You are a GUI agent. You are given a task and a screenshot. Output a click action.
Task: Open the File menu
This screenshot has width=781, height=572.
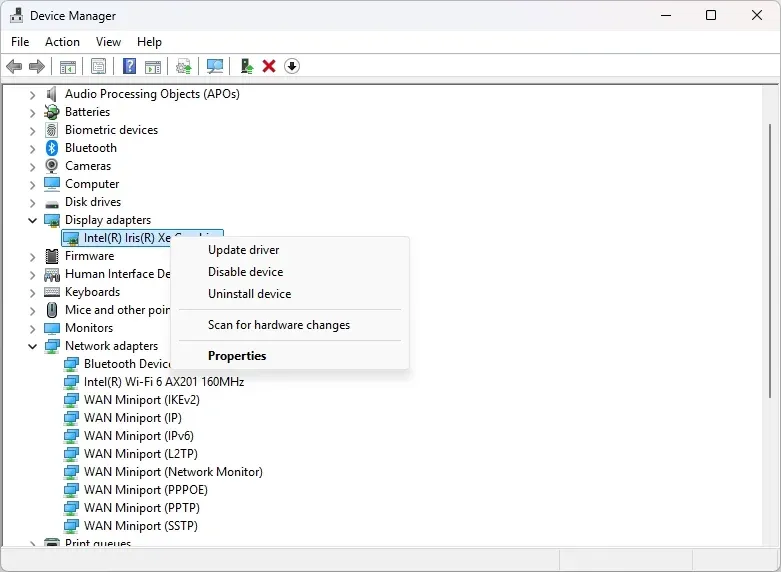click(x=20, y=42)
